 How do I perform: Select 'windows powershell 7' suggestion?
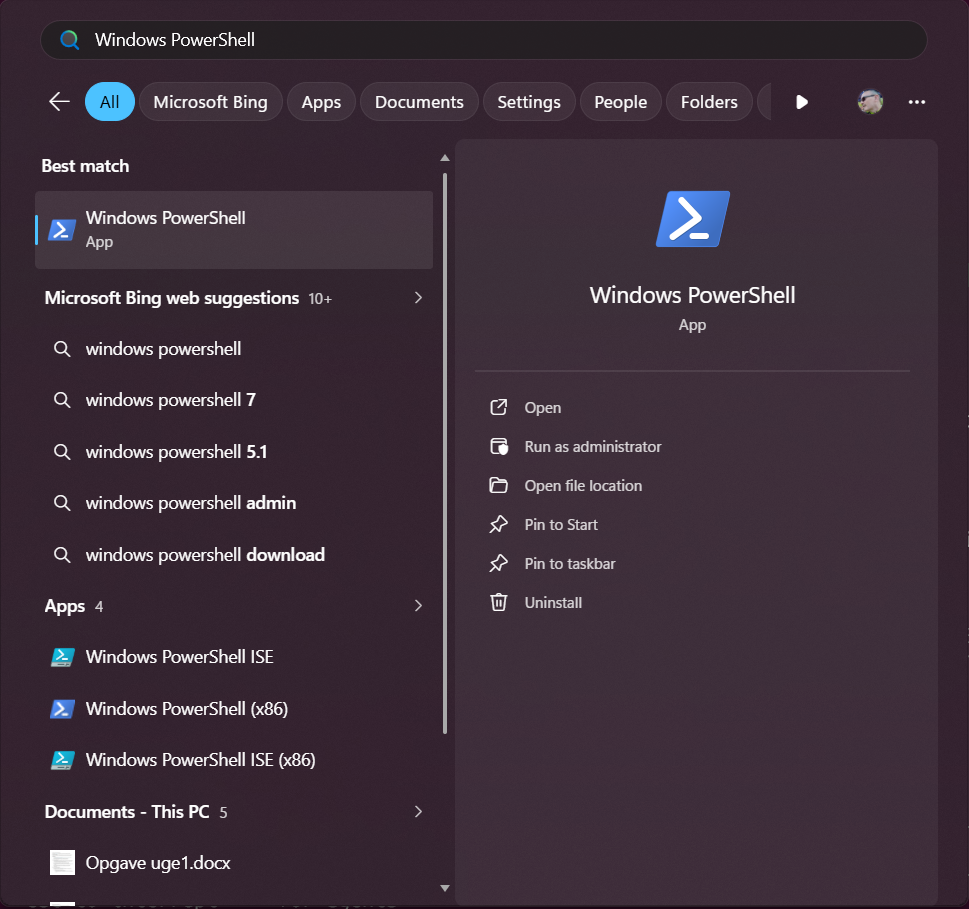(234, 400)
